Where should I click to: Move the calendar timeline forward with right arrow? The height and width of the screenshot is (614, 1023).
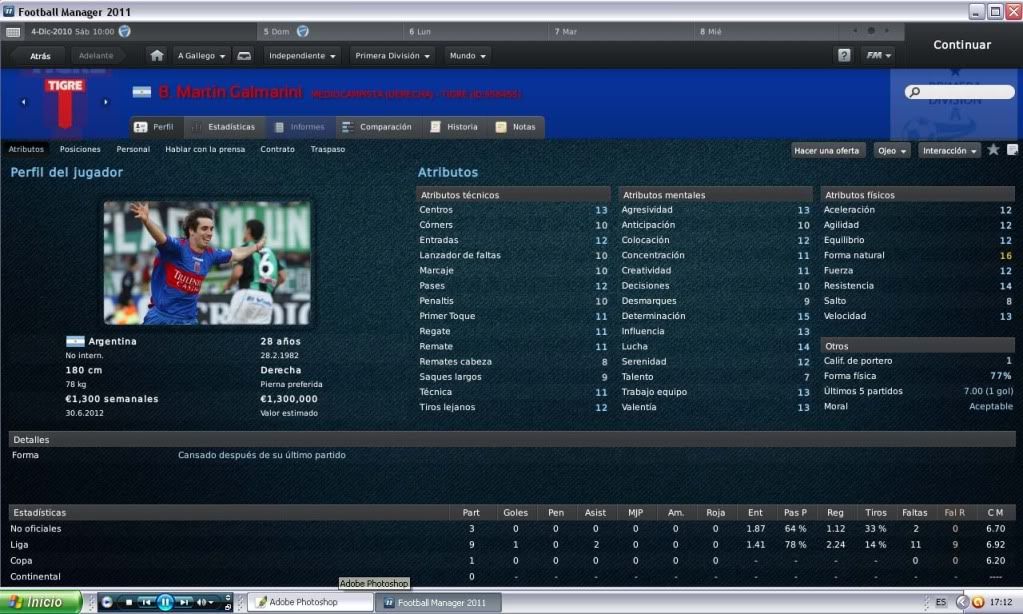coord(887,31)
